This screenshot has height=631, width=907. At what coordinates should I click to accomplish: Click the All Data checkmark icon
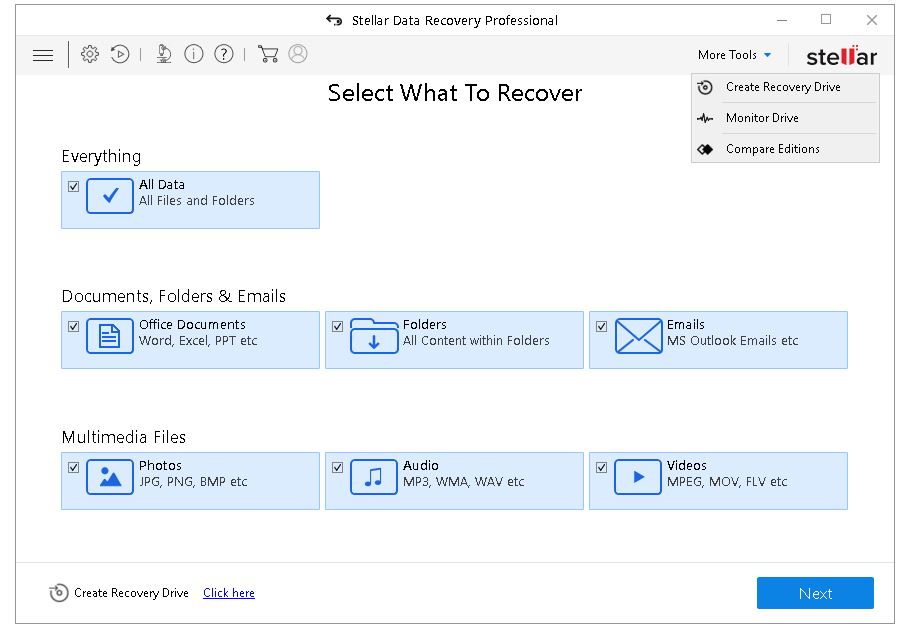coord(110,195)
